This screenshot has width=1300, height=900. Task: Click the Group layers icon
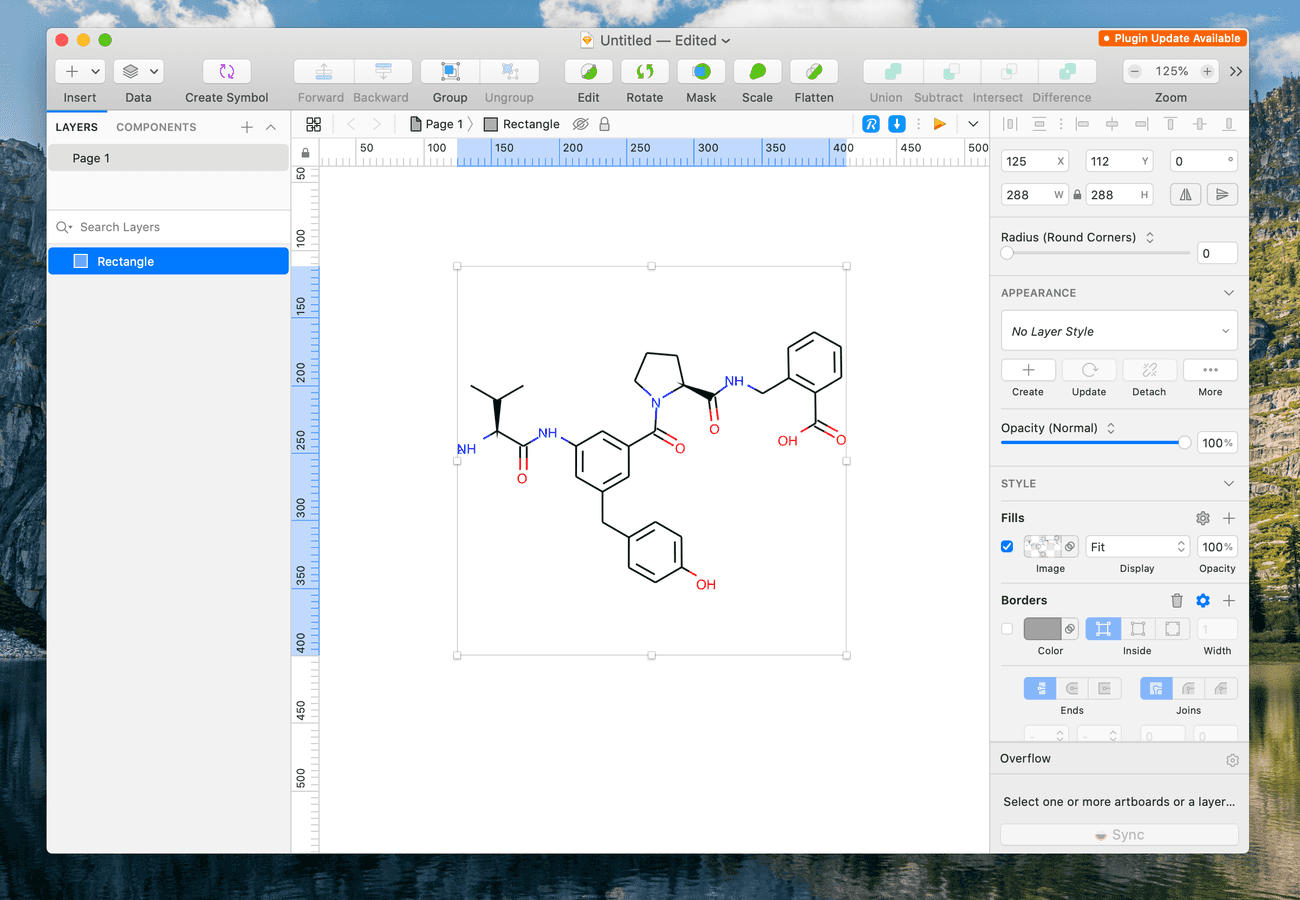pos(450,71)
